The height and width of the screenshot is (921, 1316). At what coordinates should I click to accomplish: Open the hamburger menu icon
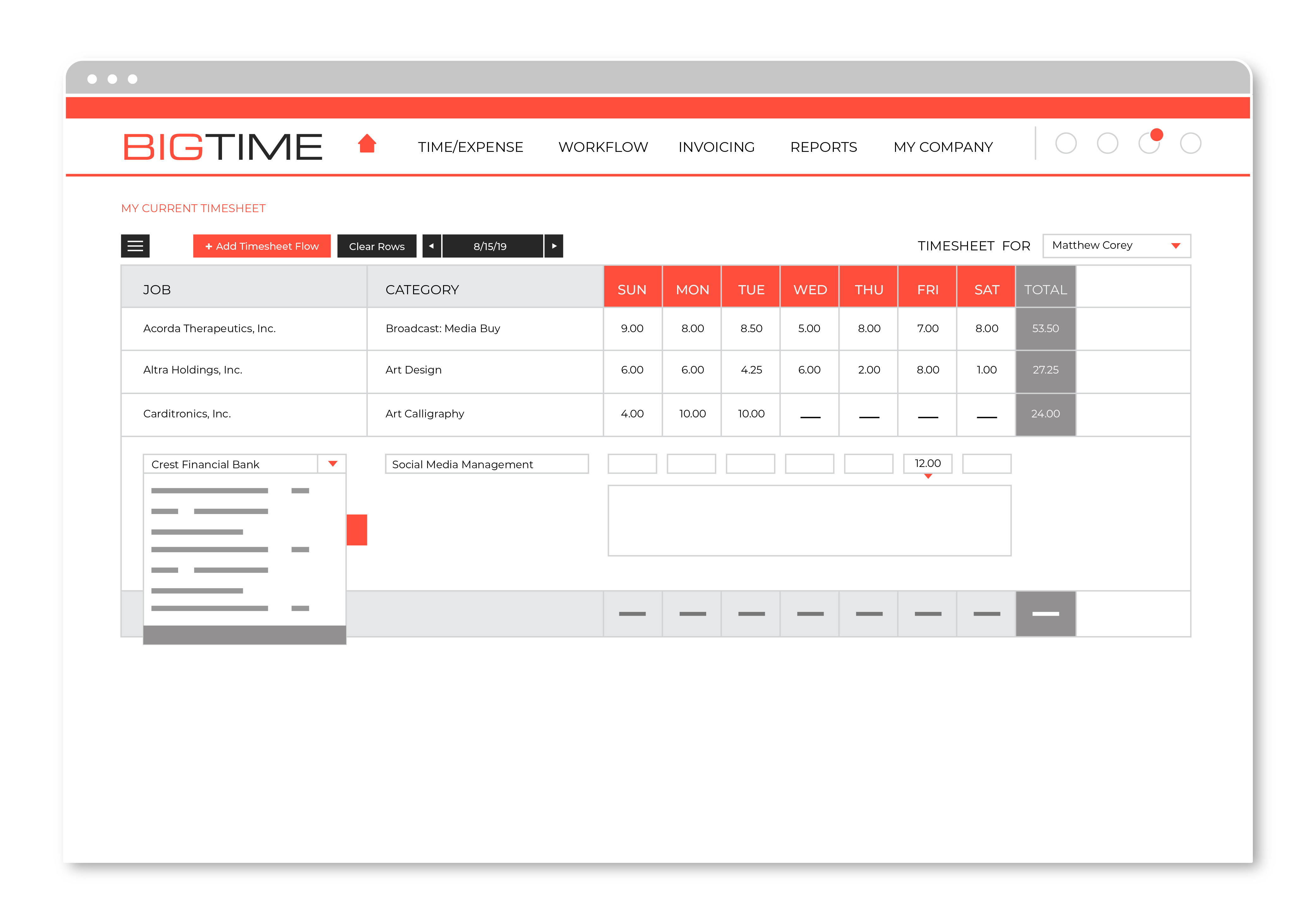(x=135, y=246)
